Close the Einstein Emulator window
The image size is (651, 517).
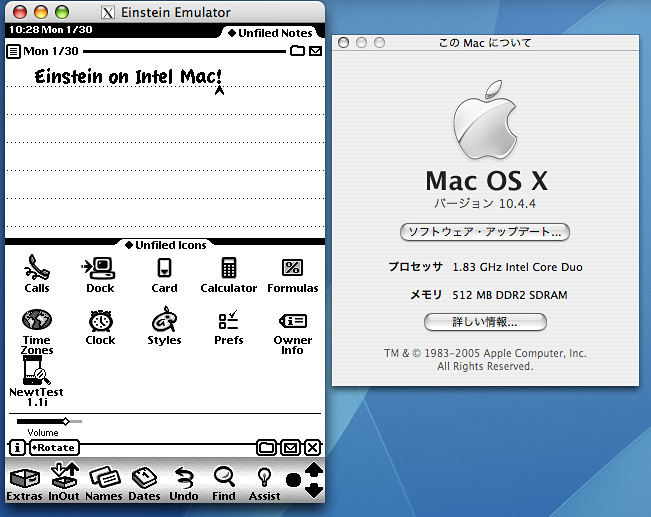coord(20,12)
